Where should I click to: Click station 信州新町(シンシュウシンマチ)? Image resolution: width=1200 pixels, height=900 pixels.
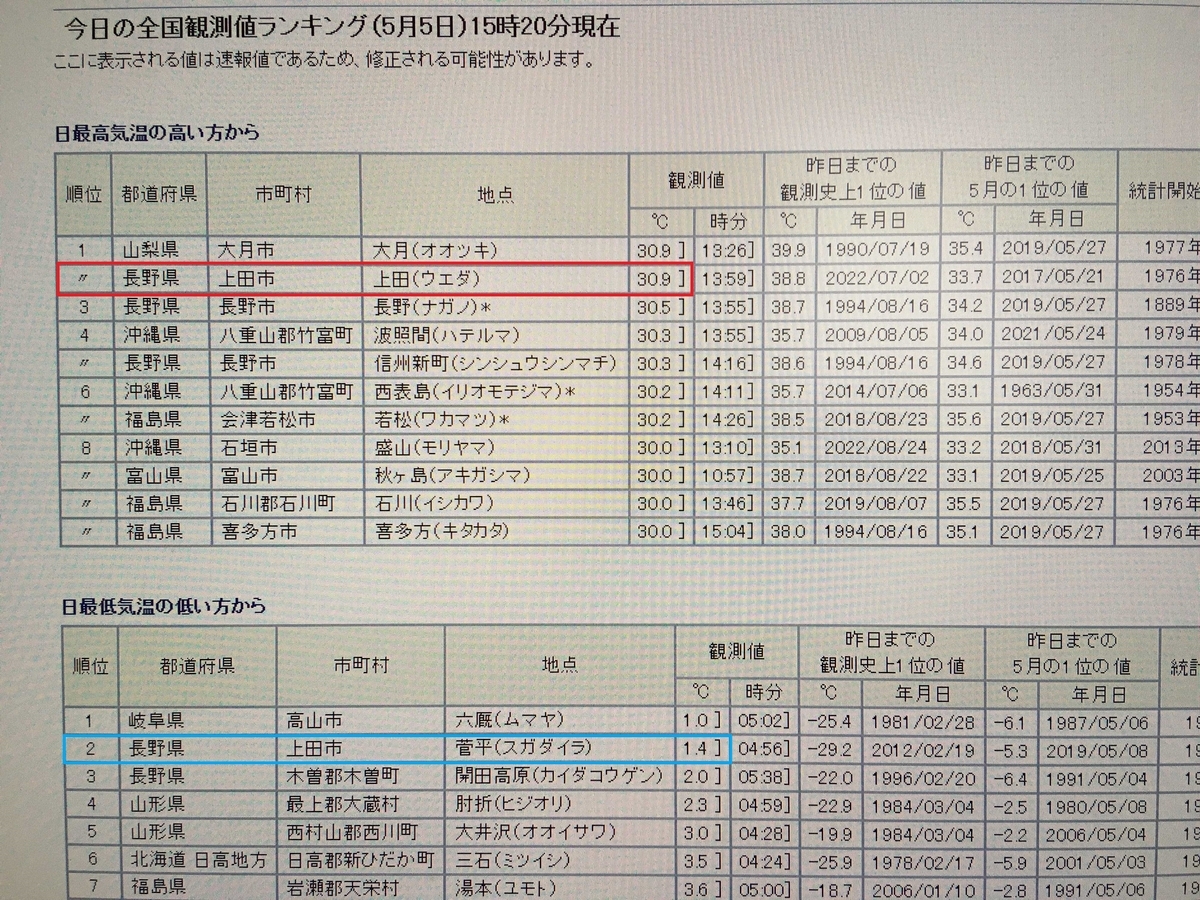(x=495, y=362)
